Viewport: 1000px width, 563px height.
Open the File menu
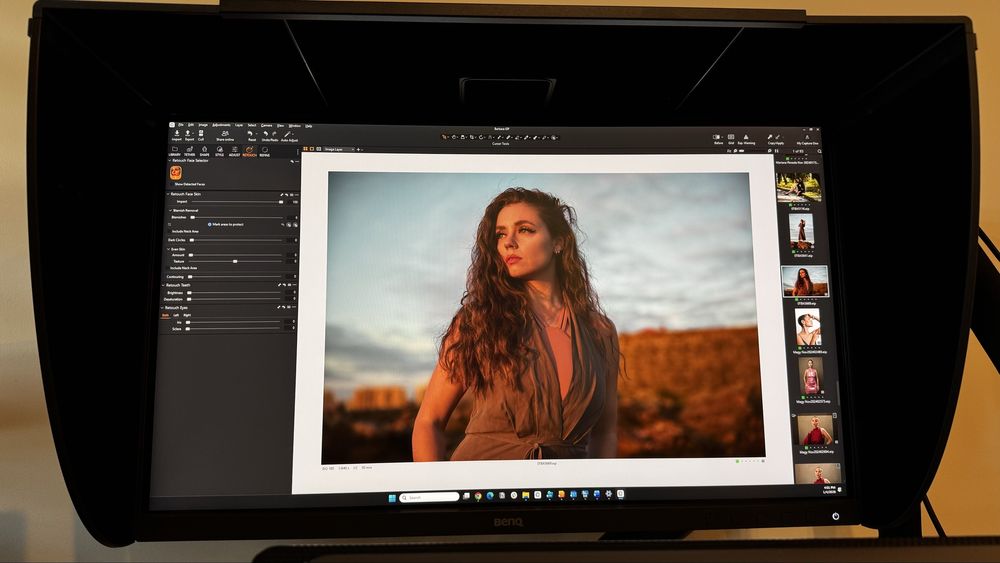point(181,125)
